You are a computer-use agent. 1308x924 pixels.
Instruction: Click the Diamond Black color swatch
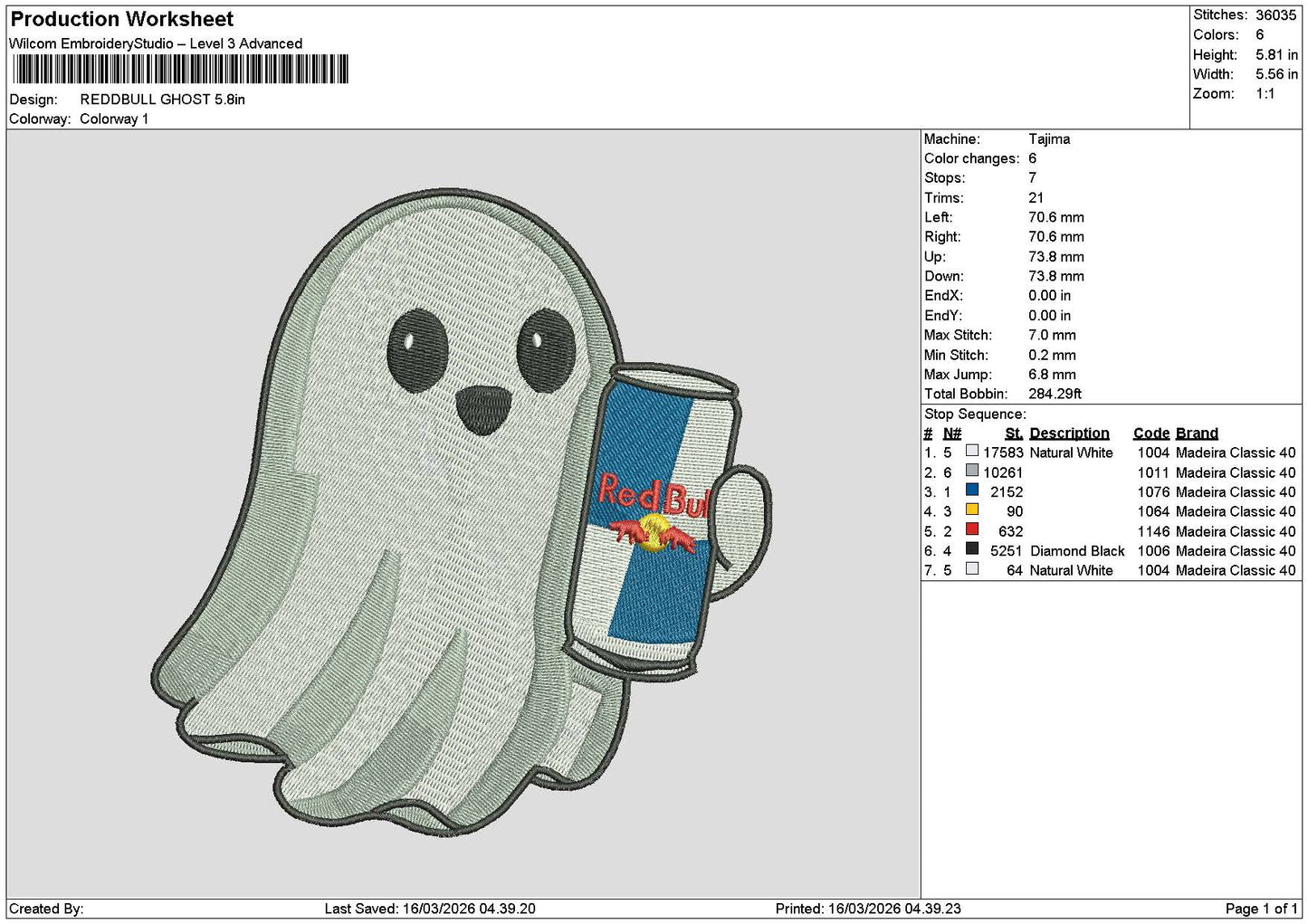pos(971,549)
